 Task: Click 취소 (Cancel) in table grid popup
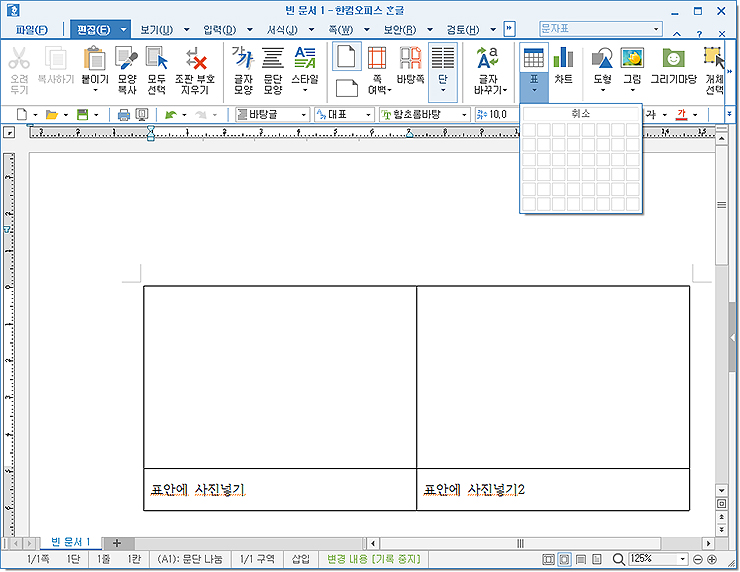[x=581, y=114]
